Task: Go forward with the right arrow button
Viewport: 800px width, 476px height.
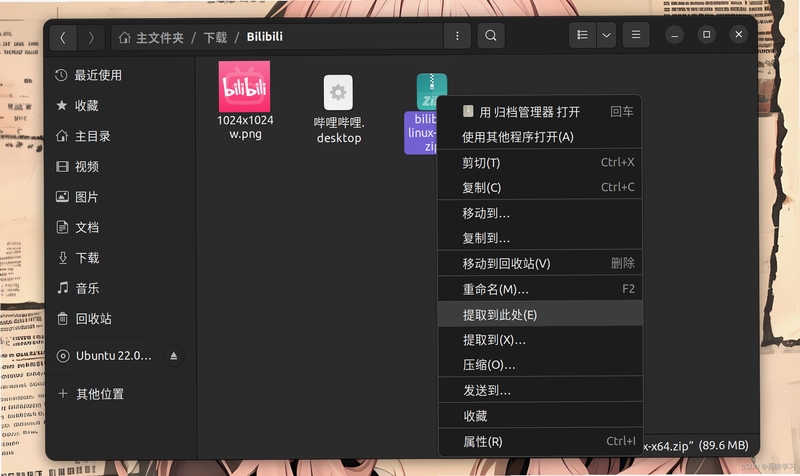Action: coord(91,37)
